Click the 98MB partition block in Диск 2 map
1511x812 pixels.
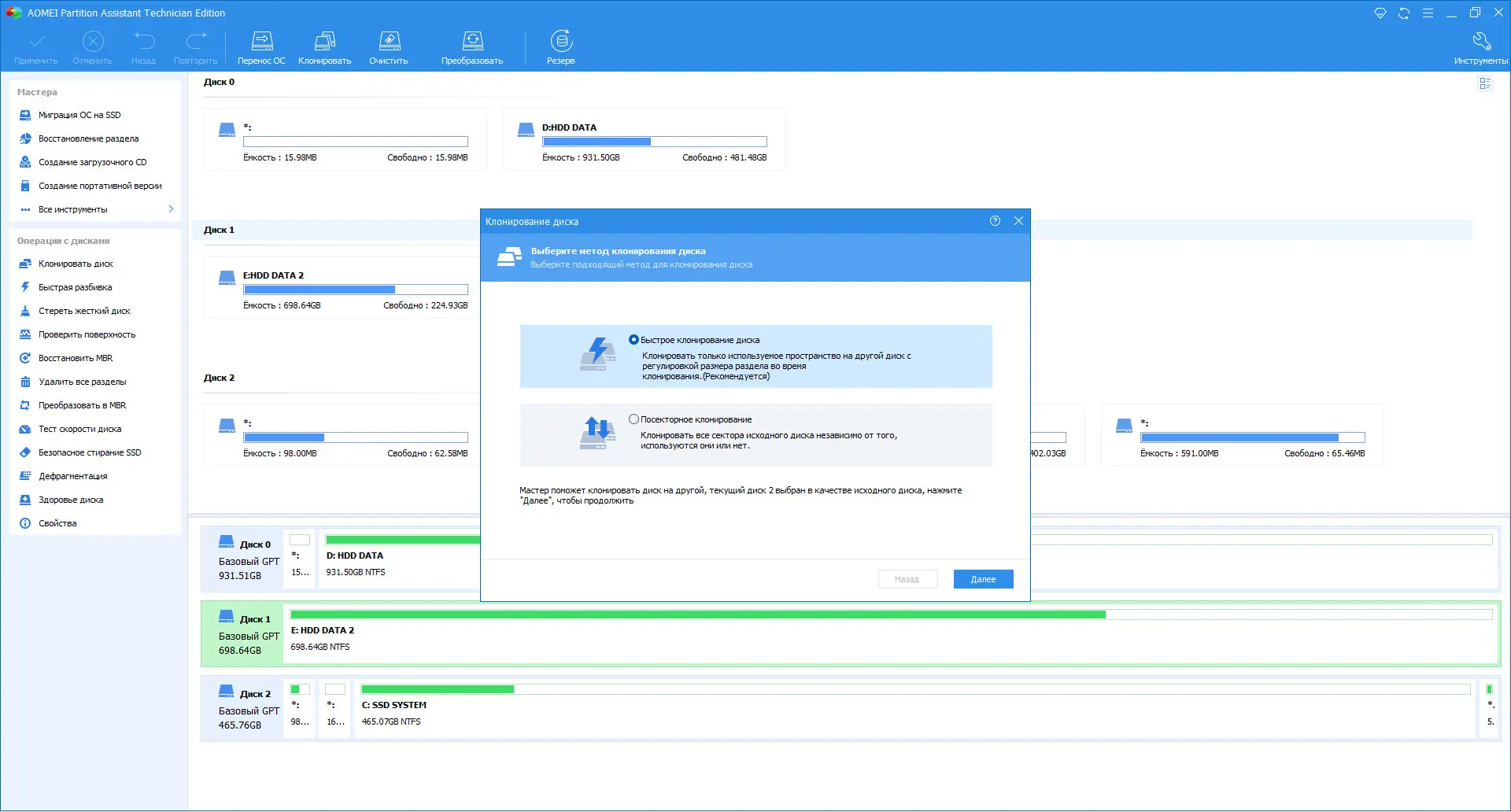coord(300,710)
